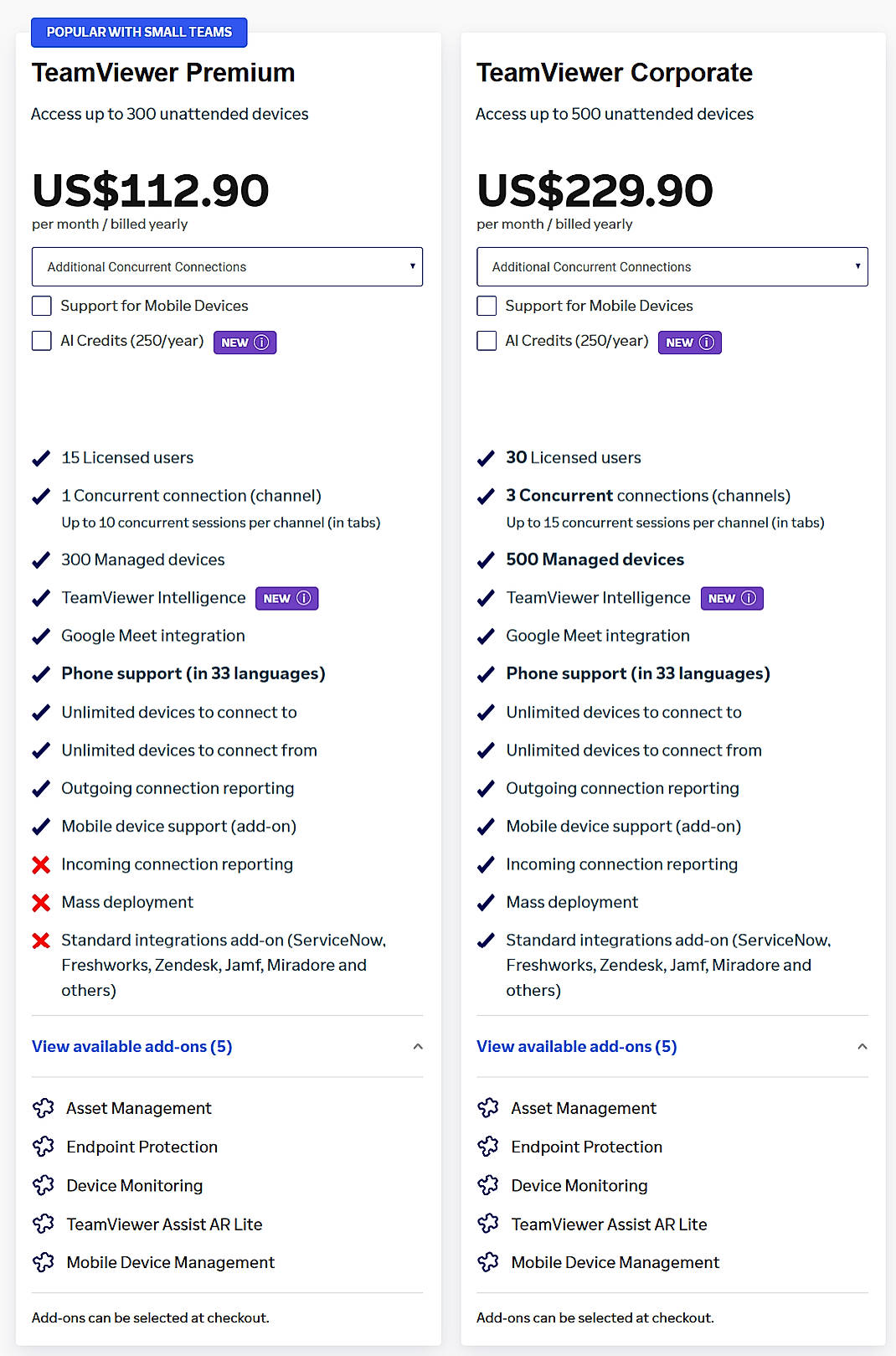Click the Mobile Device Management icon under Premium
Image resolution: width=896 pixels, height=1356 pixels.
[x=44, y=1262]
